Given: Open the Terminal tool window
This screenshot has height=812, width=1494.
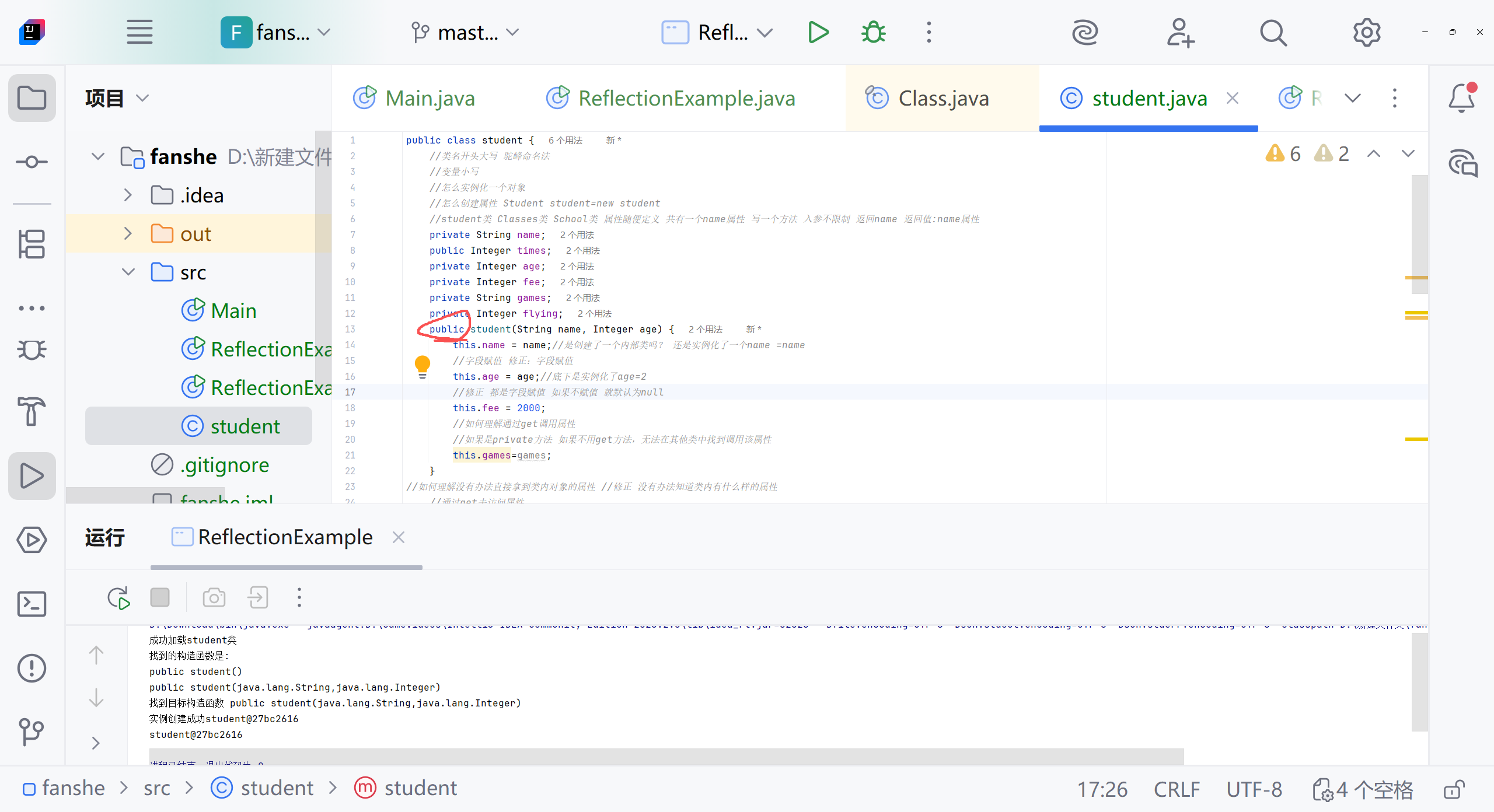Looking at the screenshot, I should 32,604.
